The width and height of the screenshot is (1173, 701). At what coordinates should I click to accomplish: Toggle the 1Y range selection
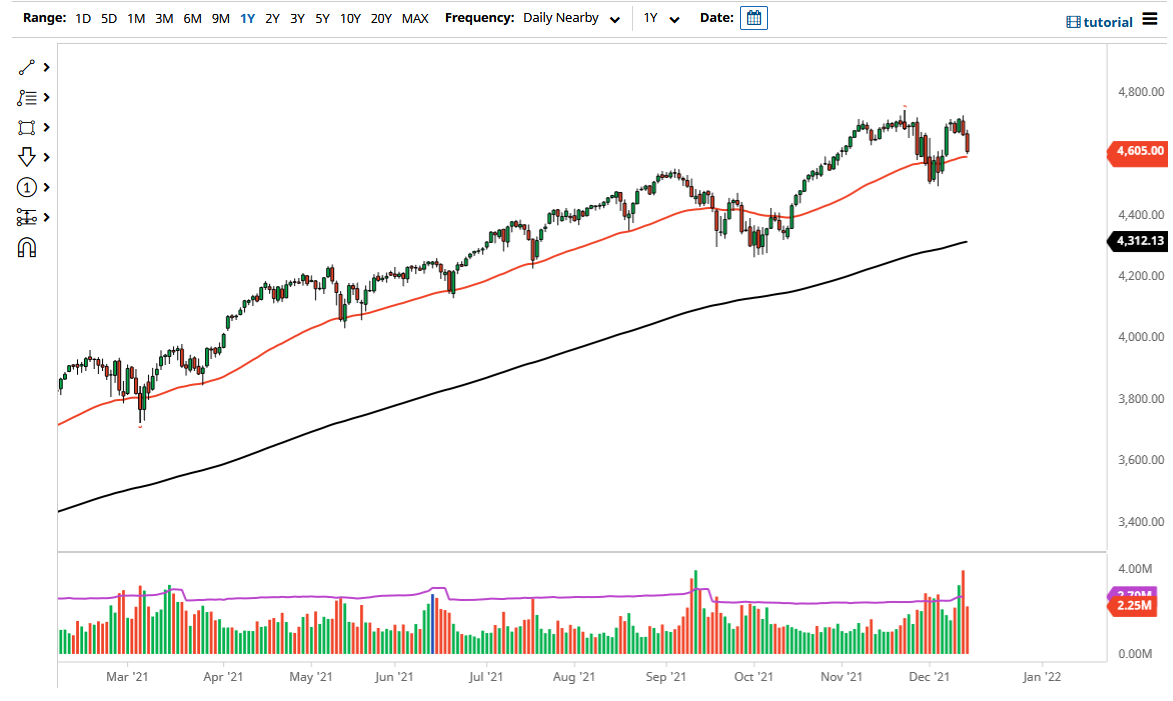pyautogui.click(x=248, y=18)
